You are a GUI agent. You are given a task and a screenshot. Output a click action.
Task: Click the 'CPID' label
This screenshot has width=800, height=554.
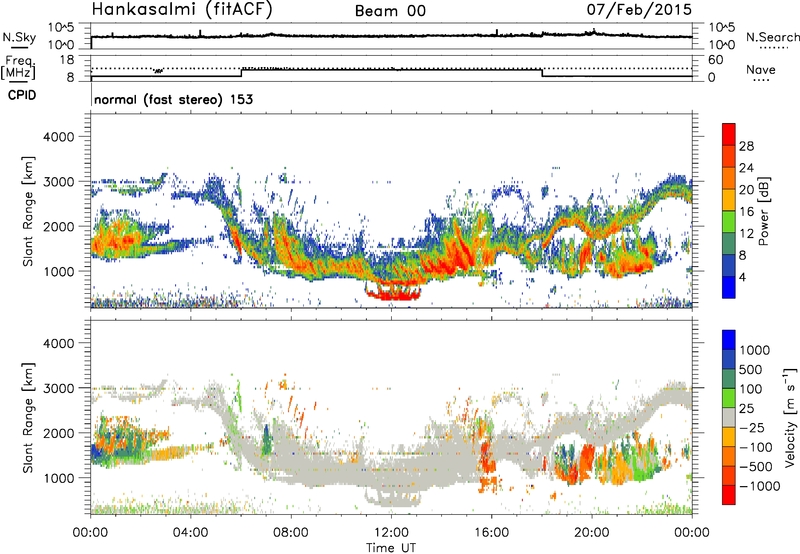point(22,95)
